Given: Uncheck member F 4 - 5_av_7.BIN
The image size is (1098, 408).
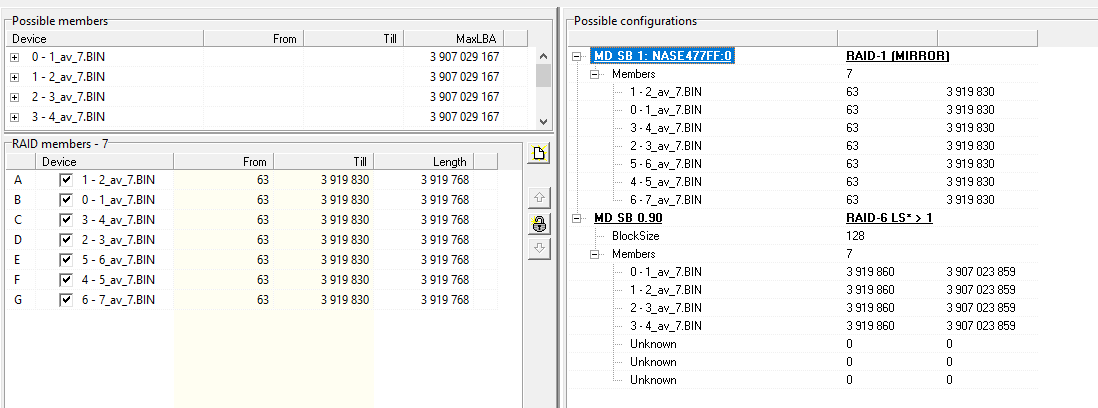Looking at the screenshot, I should click(x=67, y=280).
